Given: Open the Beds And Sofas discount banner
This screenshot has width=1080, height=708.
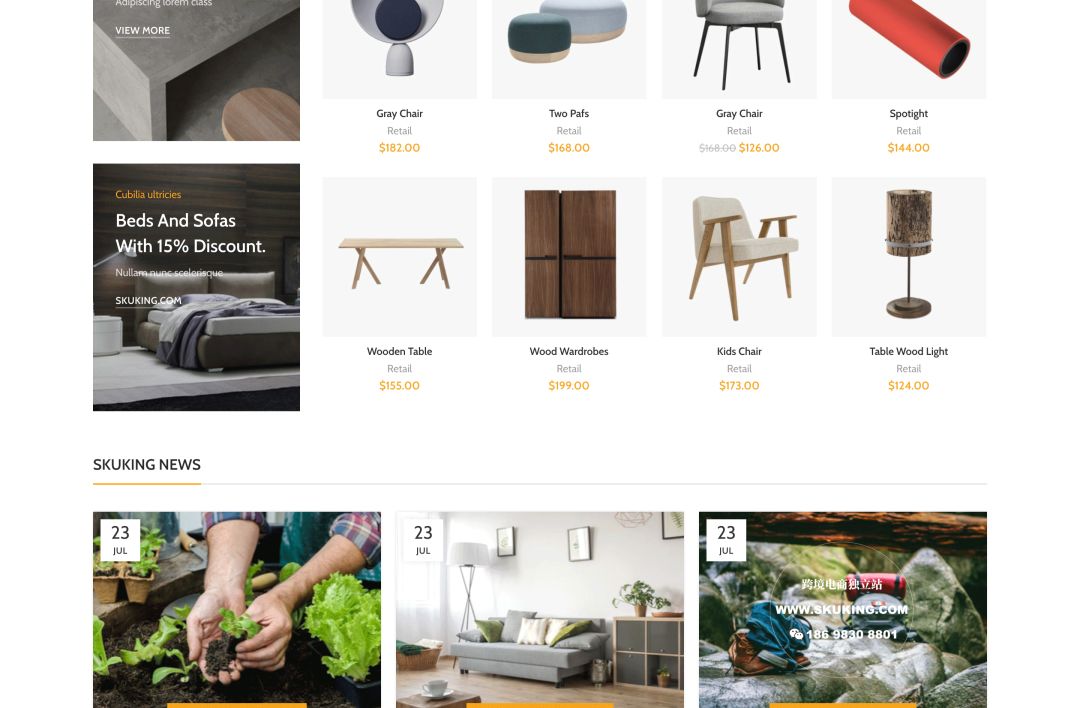Looking at the screenshot, I should point(196,287).
